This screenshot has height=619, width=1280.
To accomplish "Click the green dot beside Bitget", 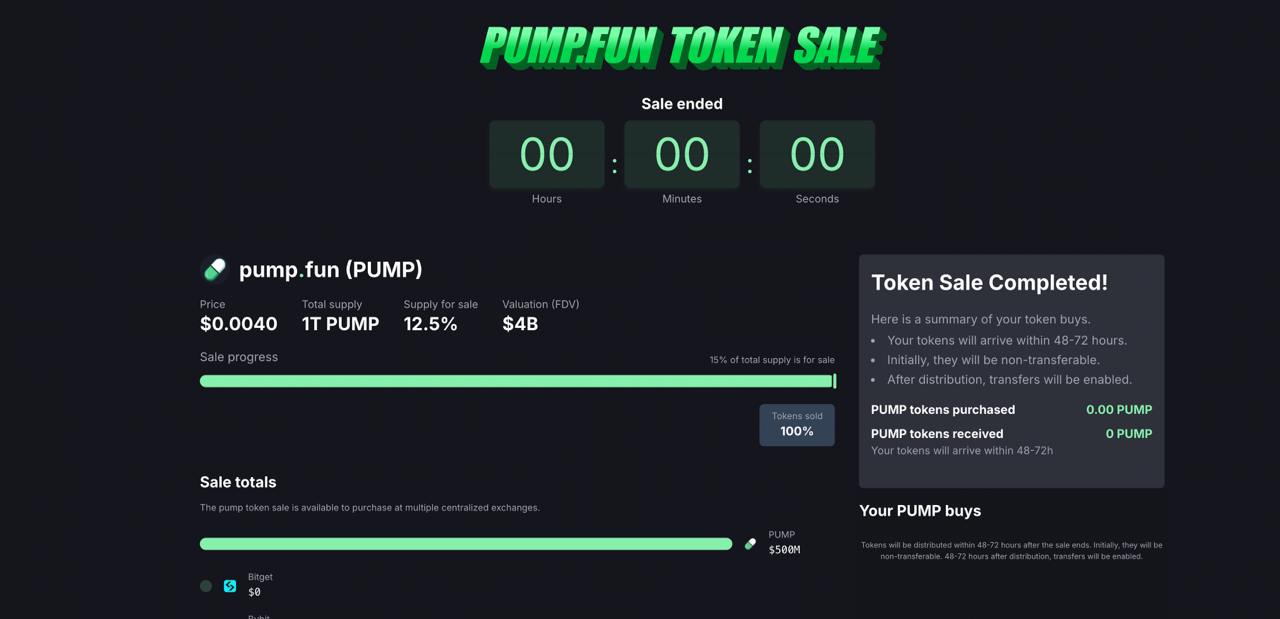I will click(x=206, y=586).
